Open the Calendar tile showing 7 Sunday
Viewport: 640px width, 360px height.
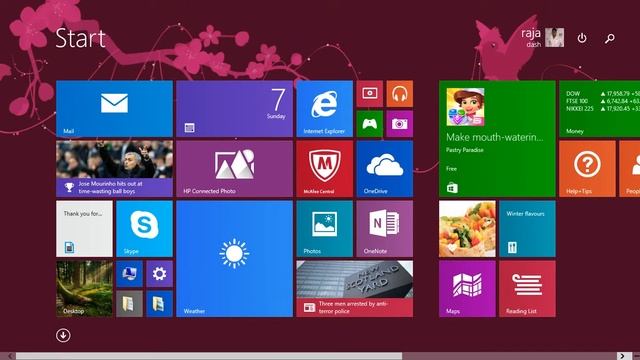click(234, 109)
